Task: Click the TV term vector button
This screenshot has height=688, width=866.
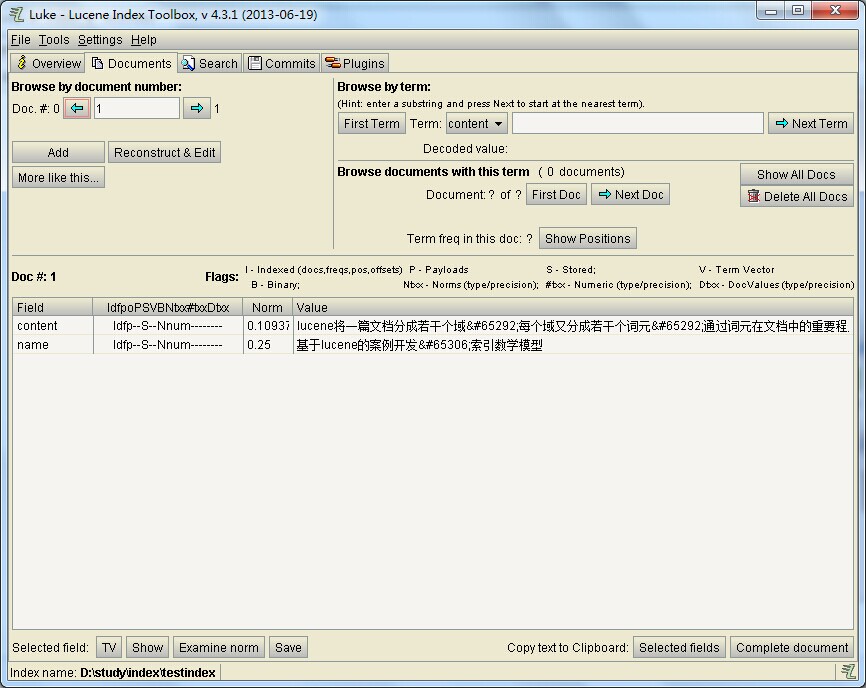Action: pos(109,647)
